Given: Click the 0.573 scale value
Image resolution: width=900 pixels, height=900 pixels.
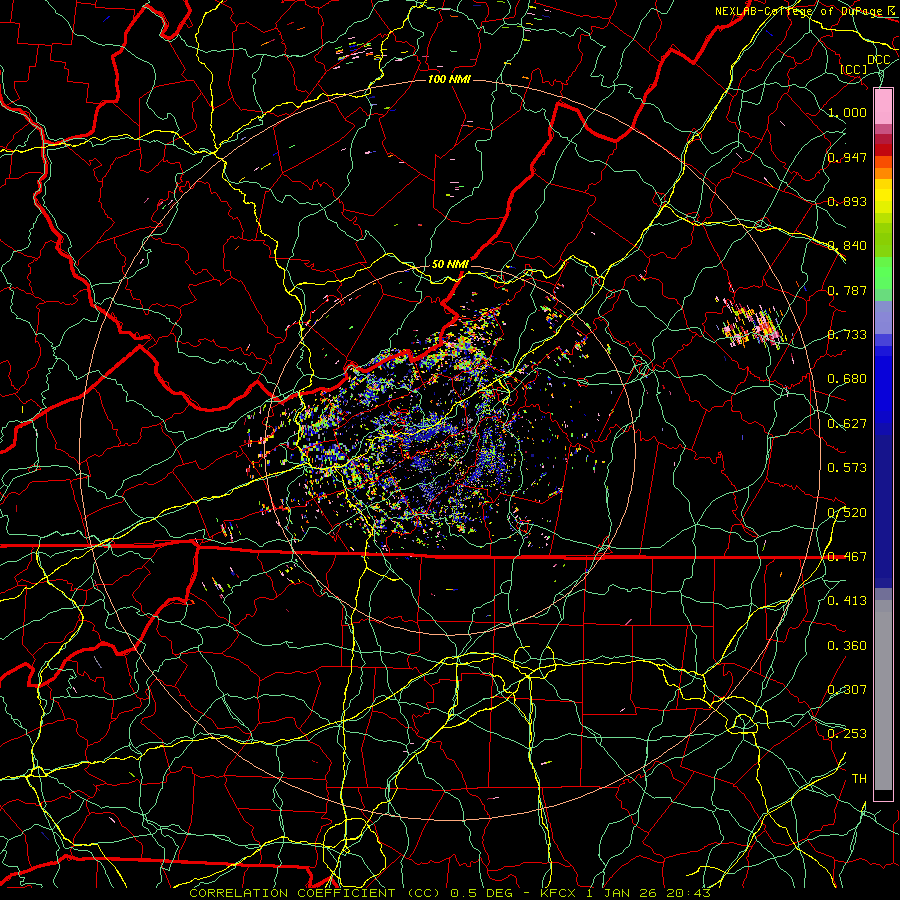Looking at the screenshot, I should pos(847,468).
